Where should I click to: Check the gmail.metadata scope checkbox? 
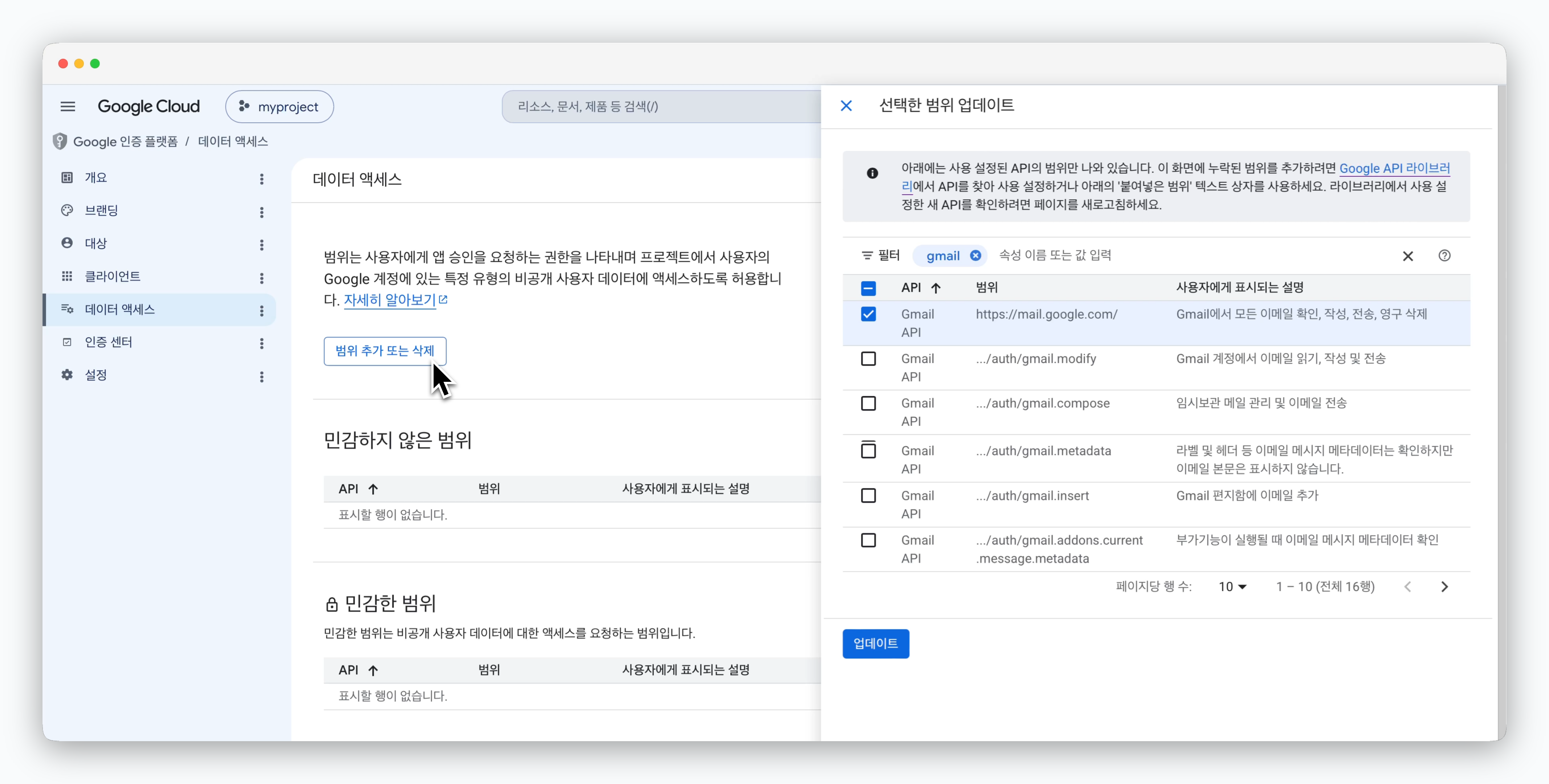868,450
